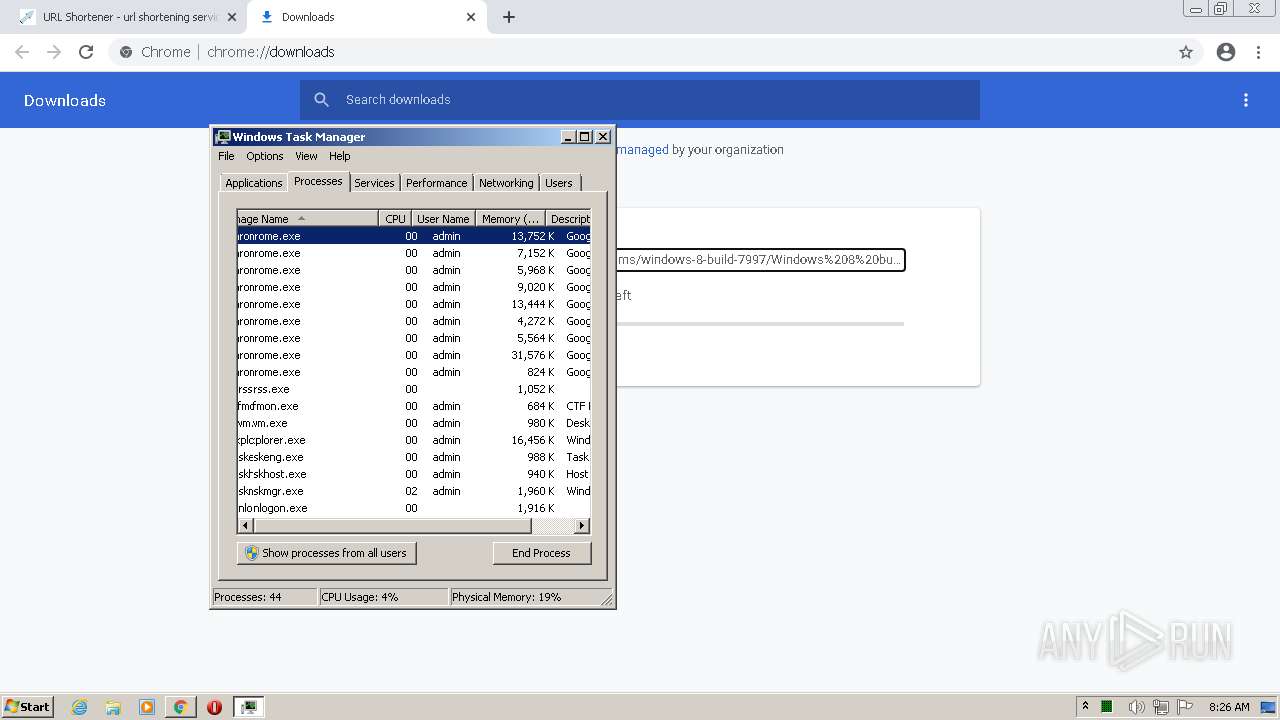The width and height of the screenshot is (1280, 720).
Task: Click the horizontal scrollbar thumb in process list
Action: coord(394,525)
